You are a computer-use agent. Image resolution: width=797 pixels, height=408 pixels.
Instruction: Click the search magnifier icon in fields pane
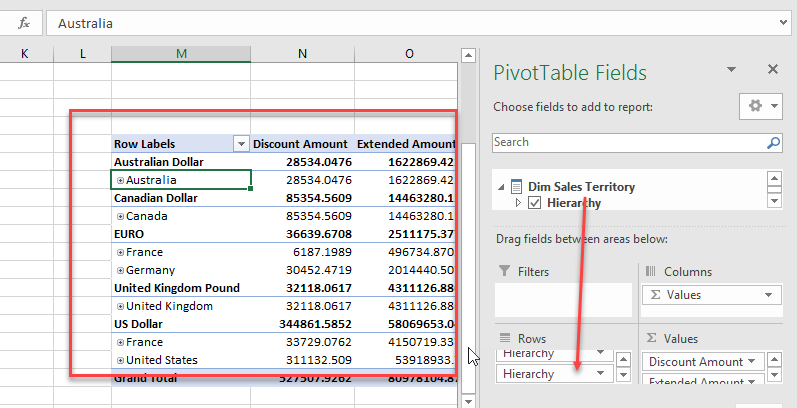pyautogui.click(x=772, y=143)
